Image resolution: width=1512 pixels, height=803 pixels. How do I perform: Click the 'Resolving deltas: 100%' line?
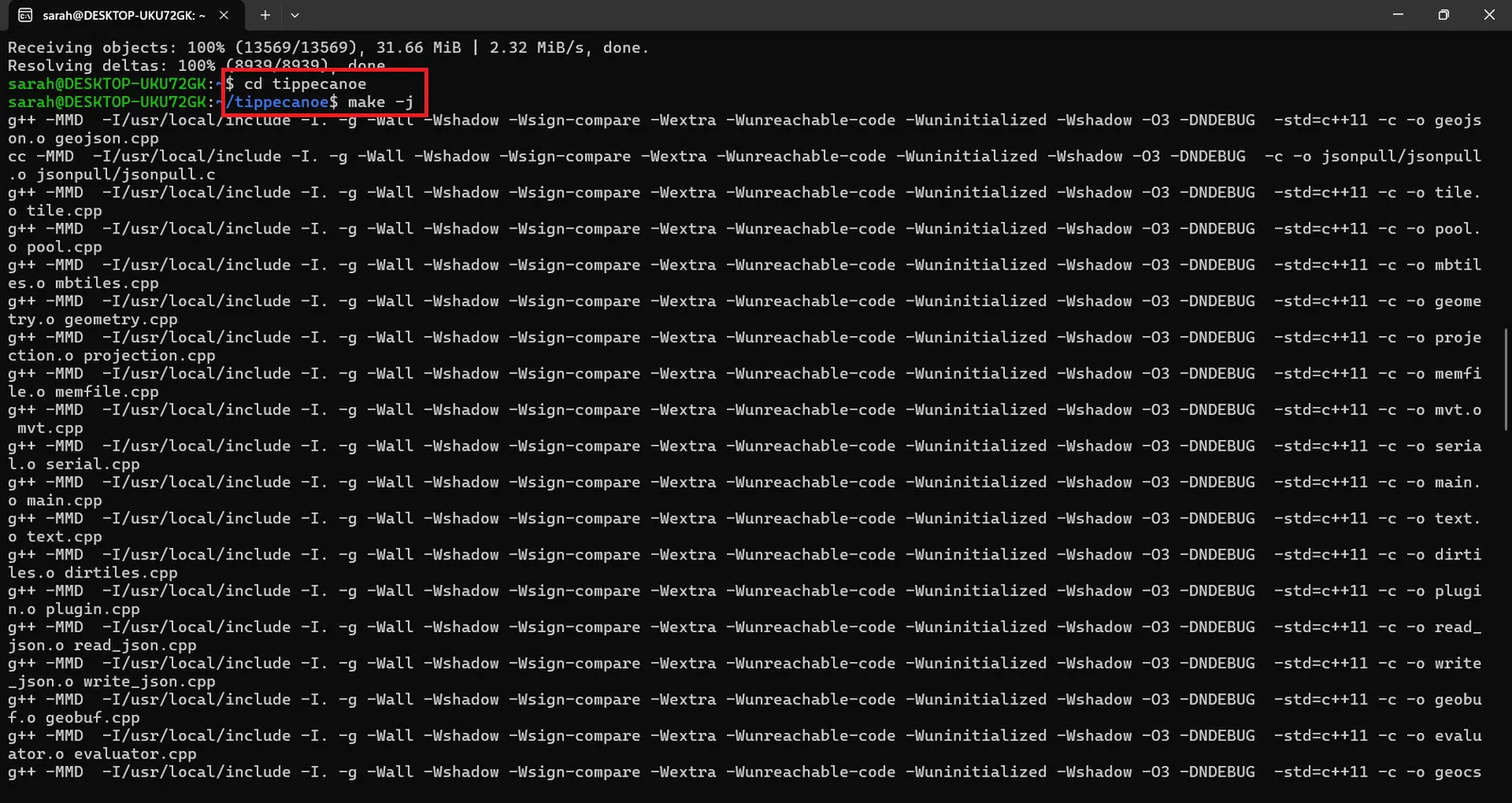[197, 66]
